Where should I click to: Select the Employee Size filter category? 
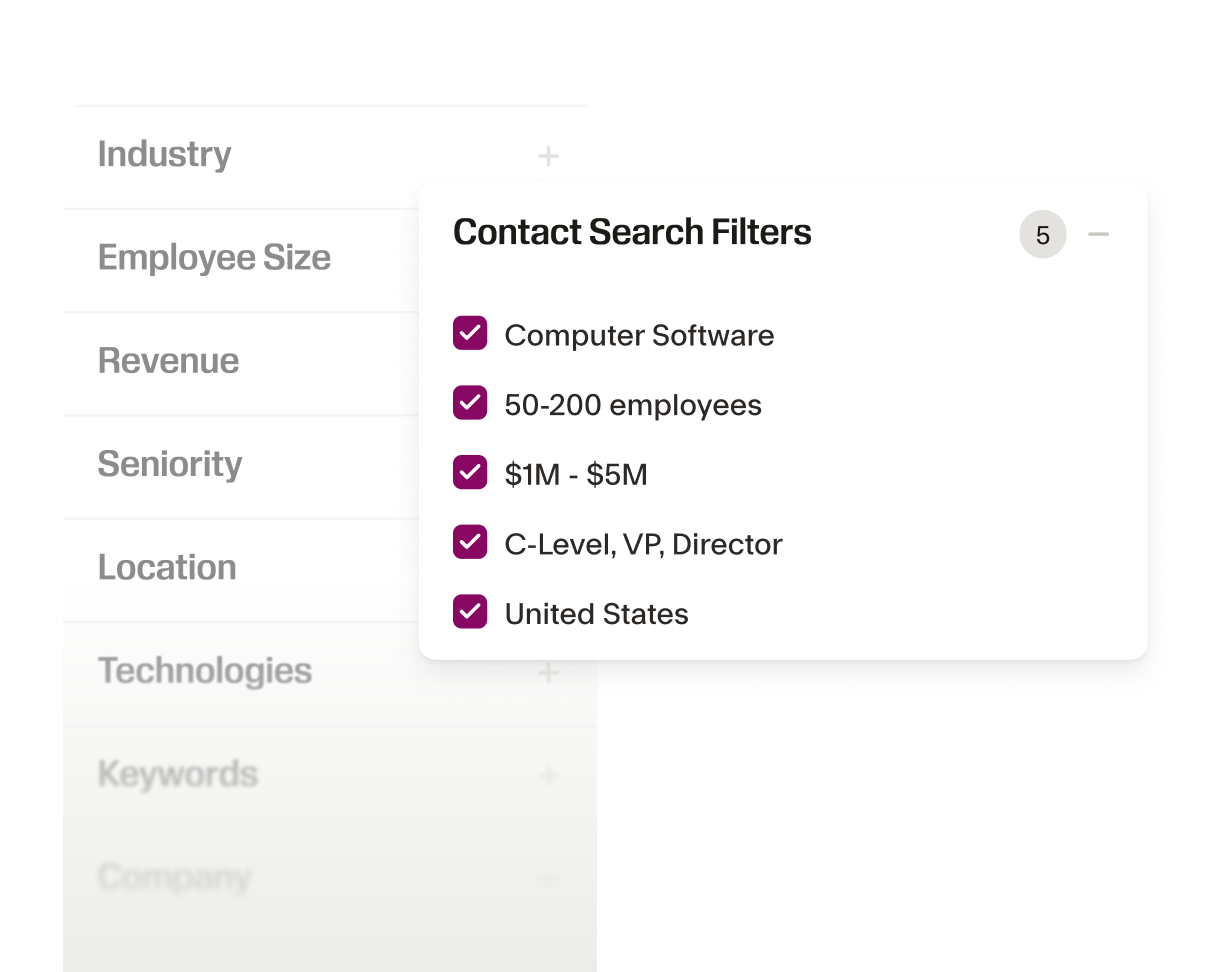[x=214, y=258]
